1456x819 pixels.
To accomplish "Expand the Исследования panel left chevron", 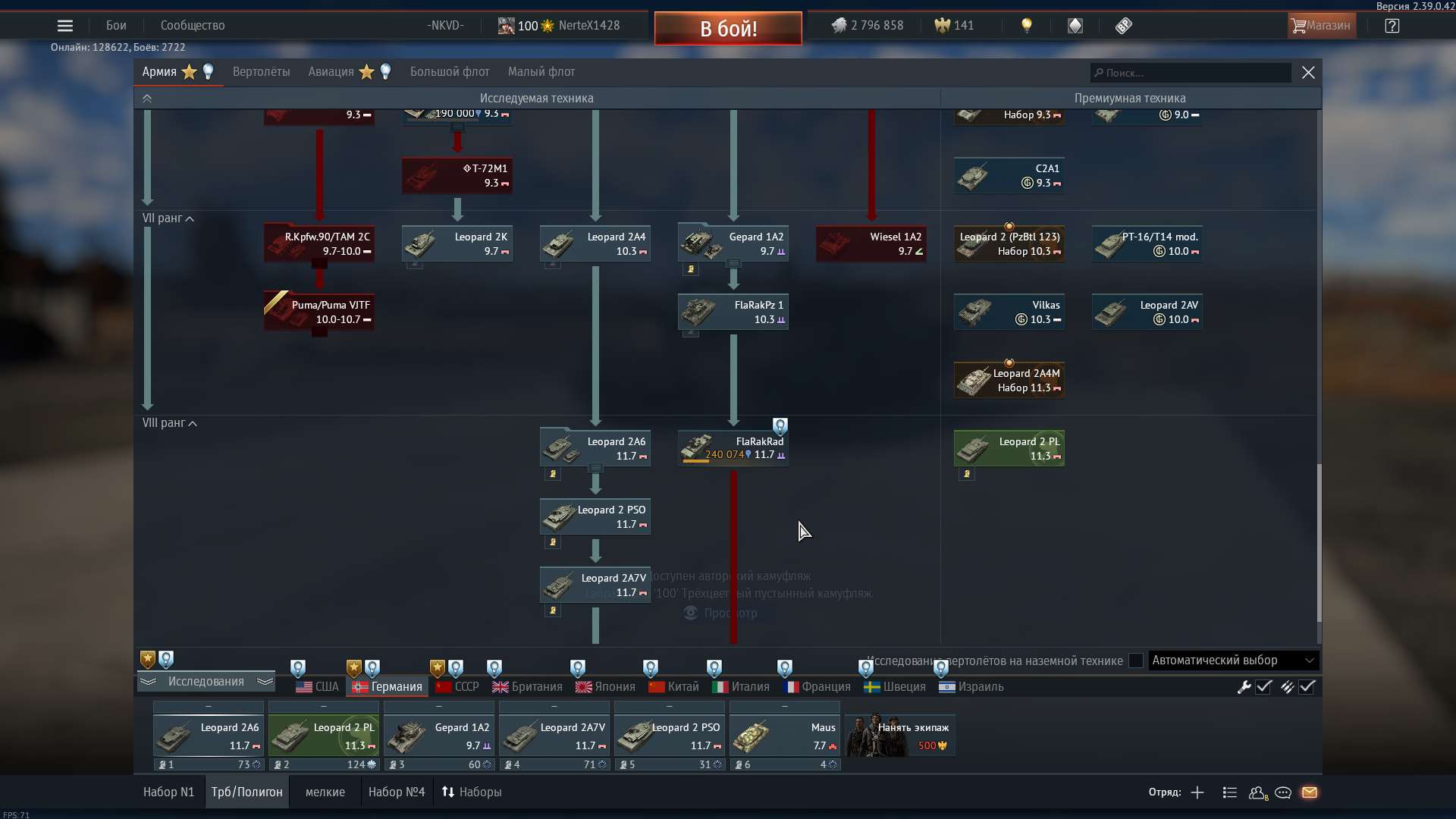I will coord(148,682).
